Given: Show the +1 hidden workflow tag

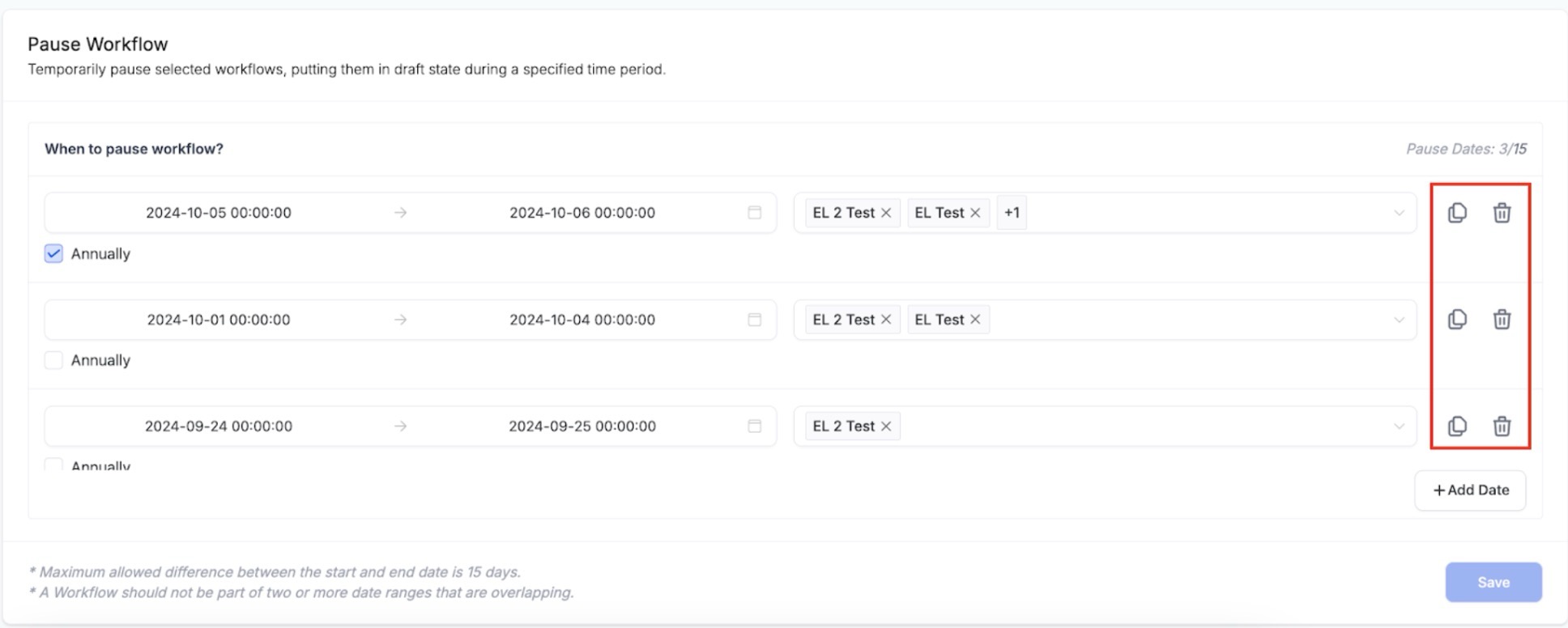Looking at the screenshot, I should pyautogui.click(x=1012, y=213).
